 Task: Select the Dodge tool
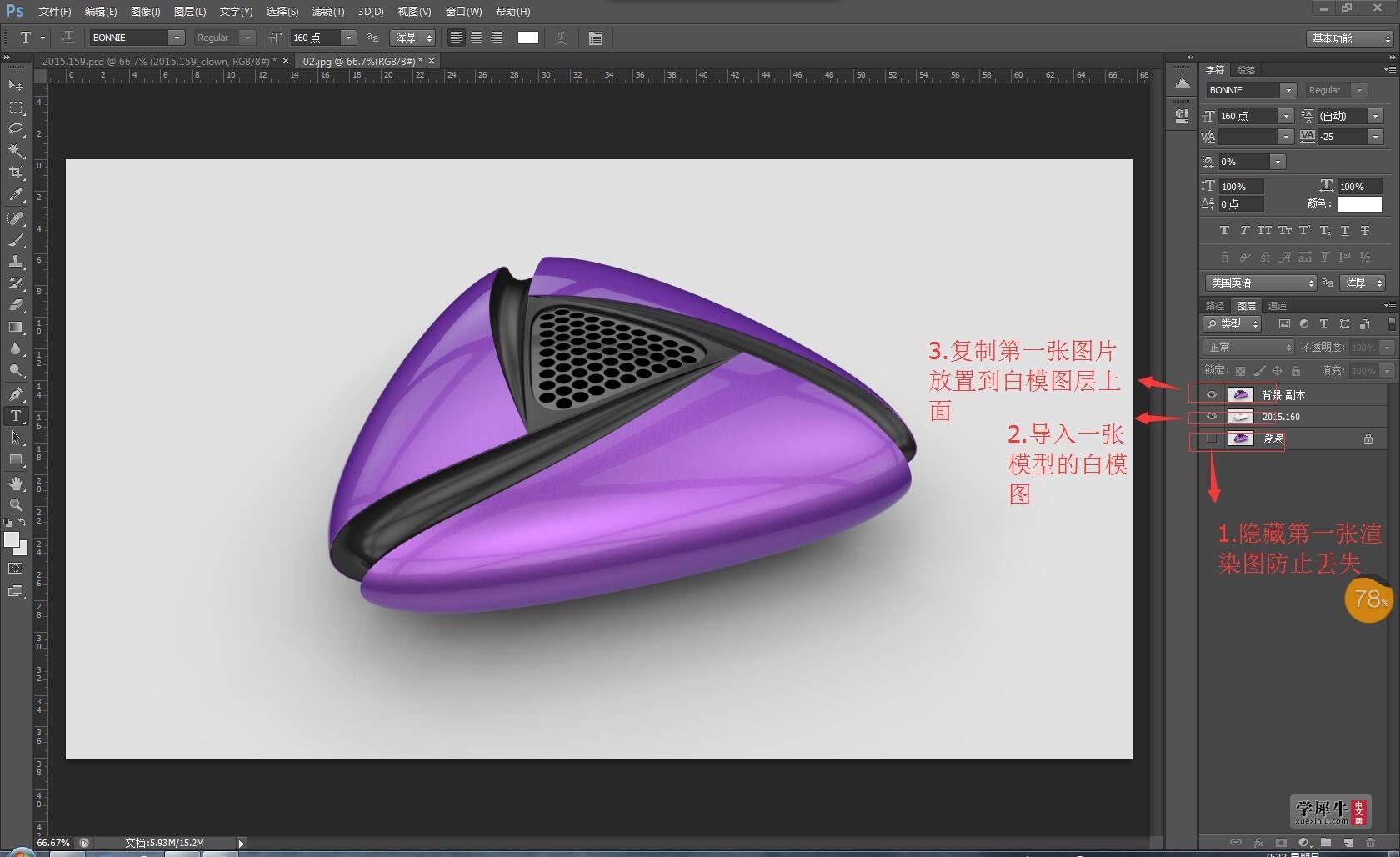pyautogui.click(x=15, y=370)
